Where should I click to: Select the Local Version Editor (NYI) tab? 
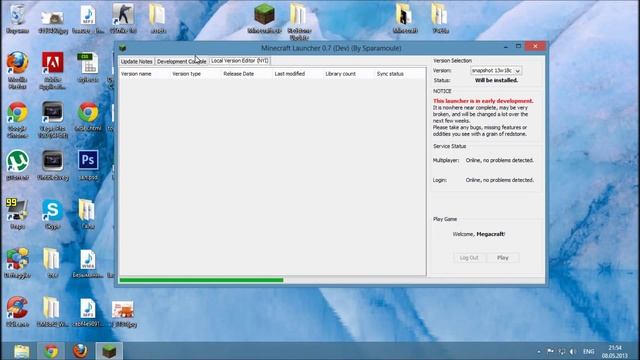(240, 60)
